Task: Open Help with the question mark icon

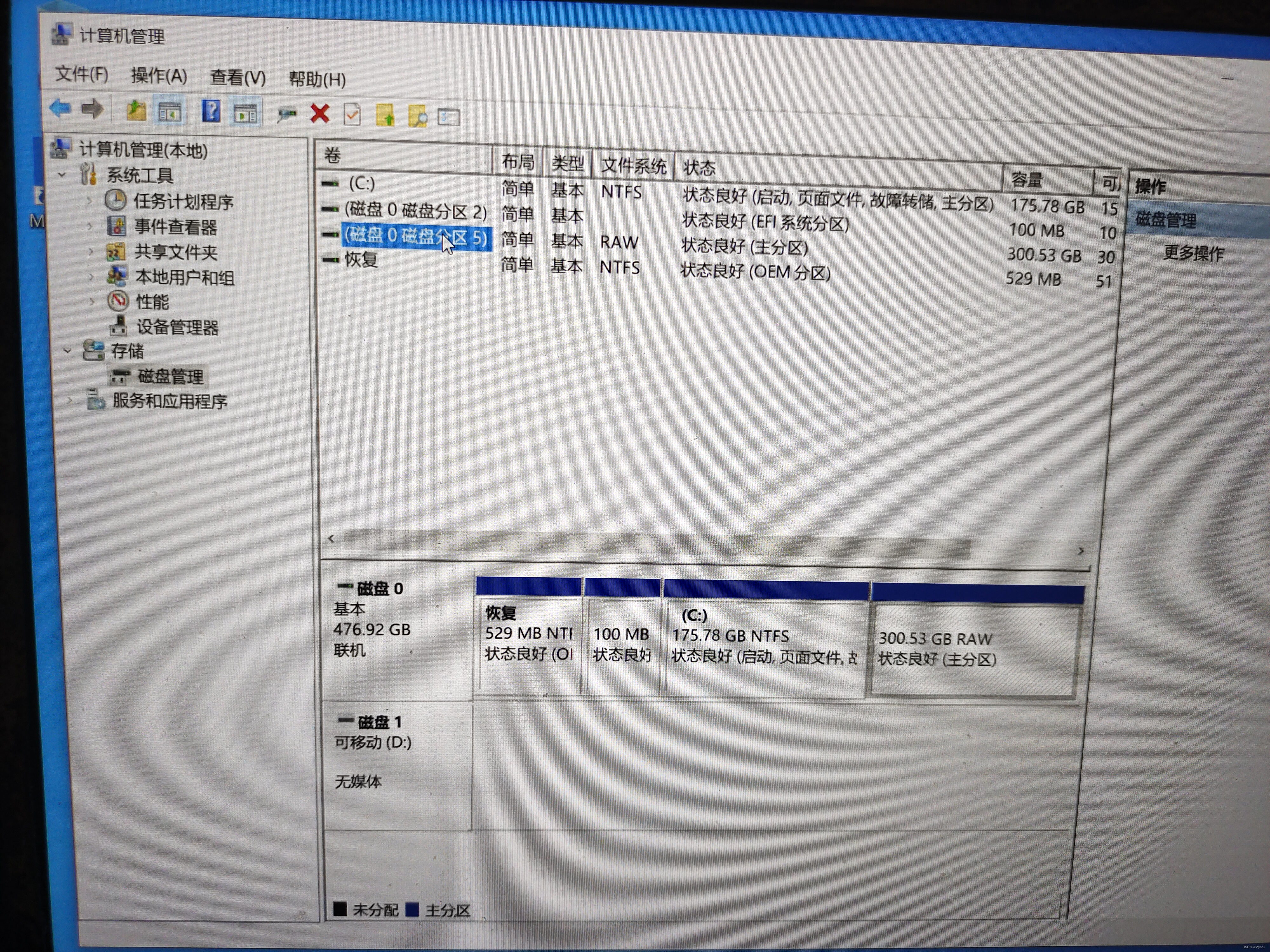Action: pyautogui.click(x=211, y=111)
